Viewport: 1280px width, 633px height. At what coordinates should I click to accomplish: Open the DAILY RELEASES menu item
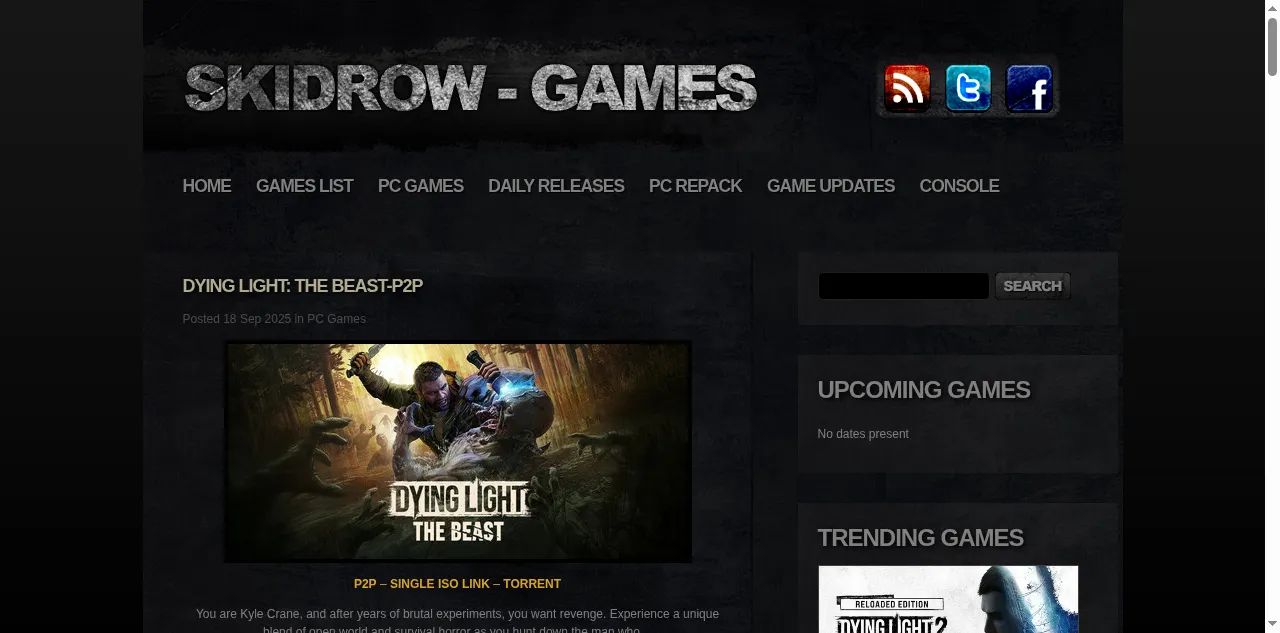pos(556,186)
